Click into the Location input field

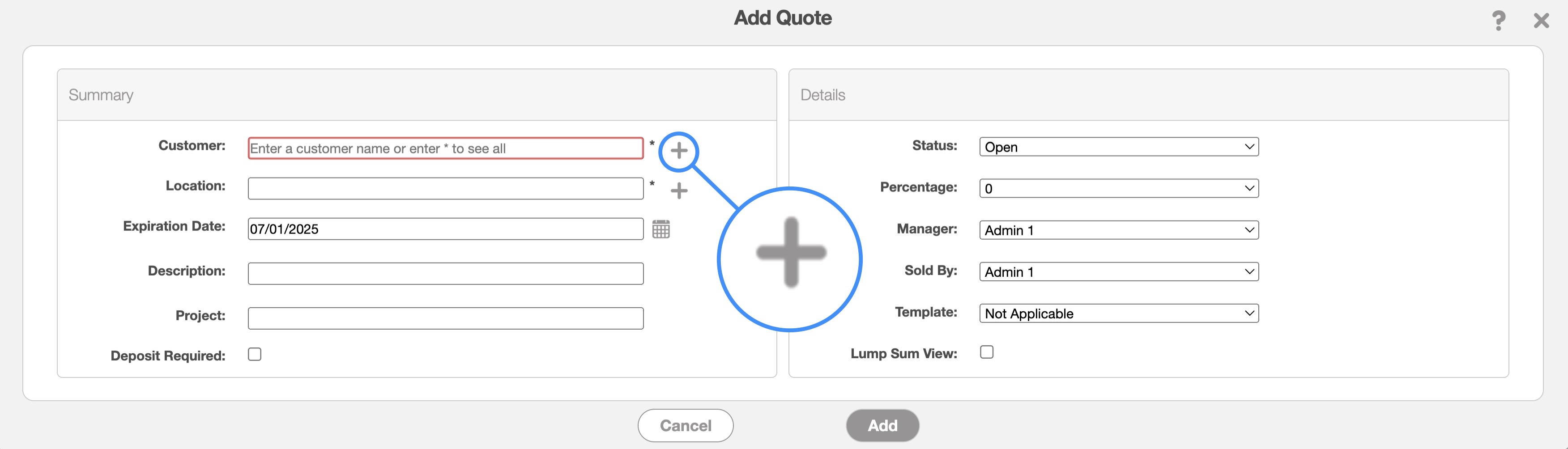(445, 189)
